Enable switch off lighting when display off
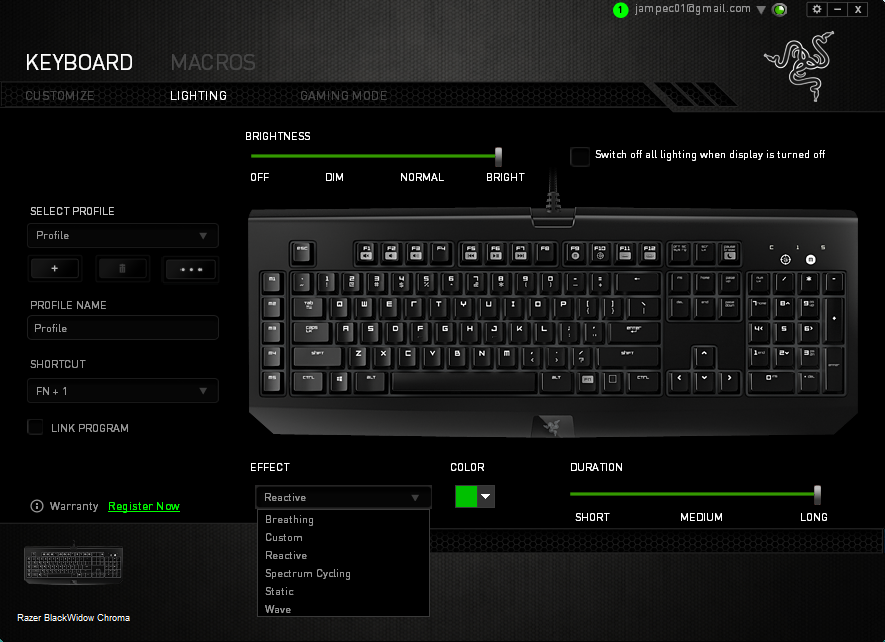This screenshot has height=642, width=885. [580, 156]
